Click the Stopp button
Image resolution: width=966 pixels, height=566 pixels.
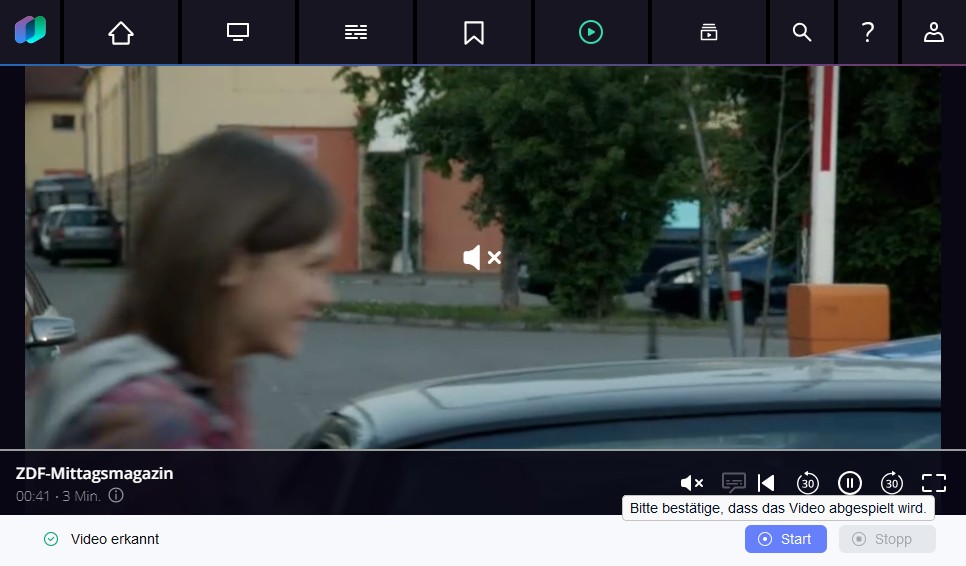tap(887, 539)
